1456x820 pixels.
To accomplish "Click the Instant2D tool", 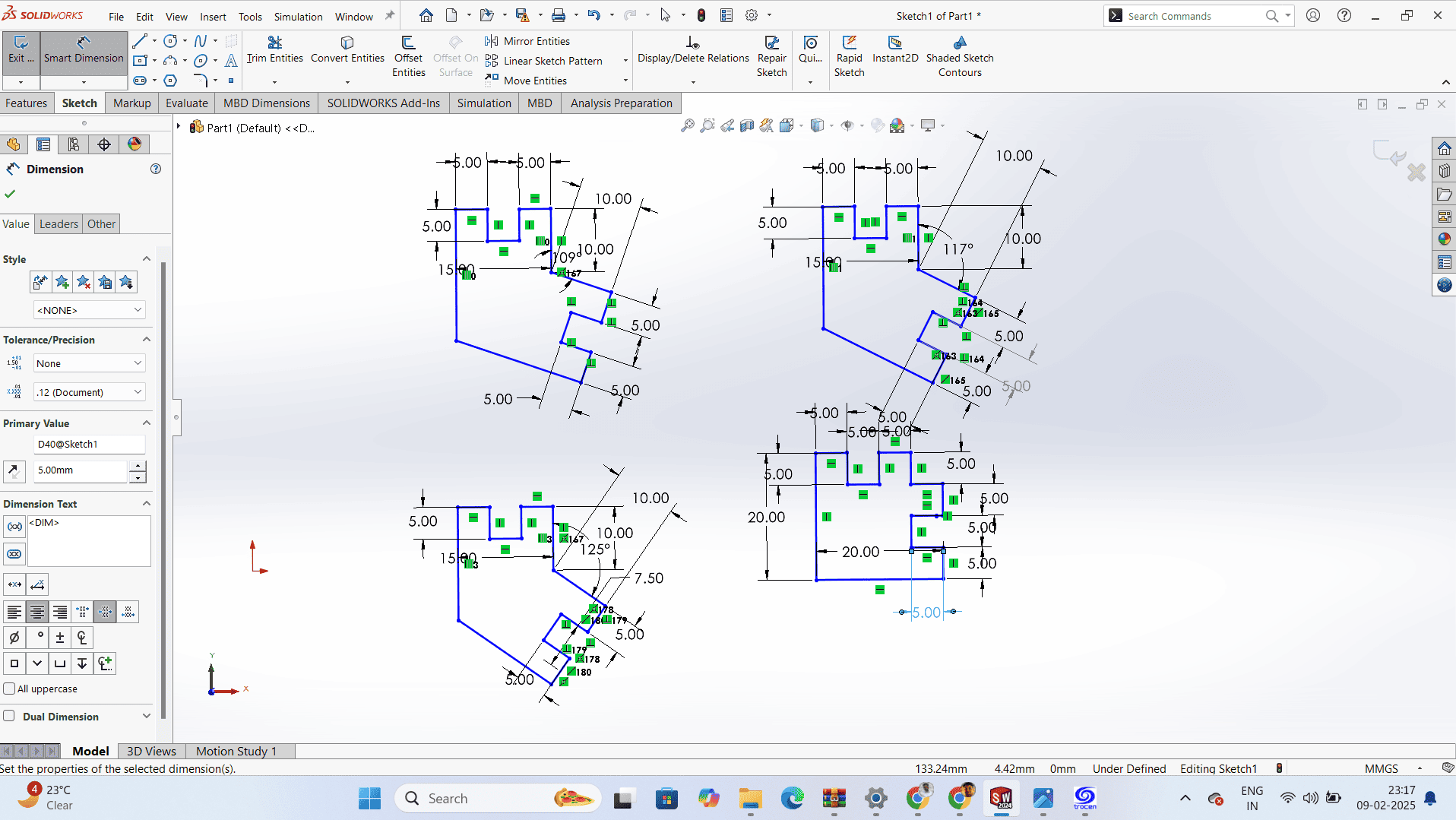I will pyautogui.click(x=895, y=49).
